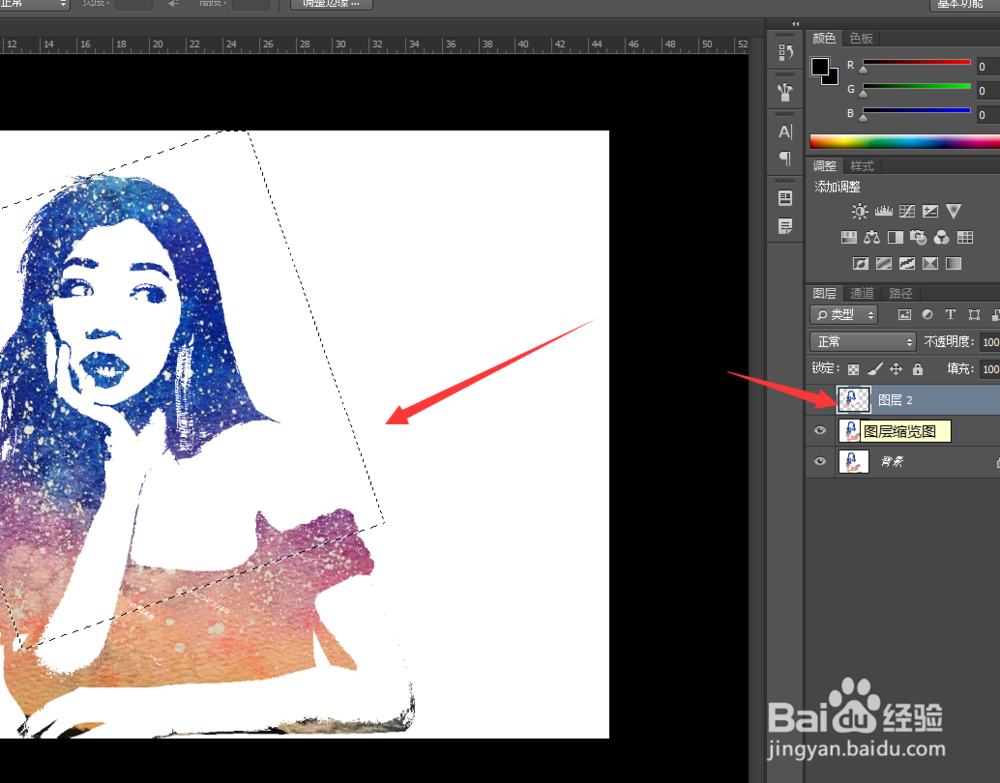The image size is (1000, 783).
Task: Pick a color from the spectrum ramp
Action: click(x=904, y=141)
